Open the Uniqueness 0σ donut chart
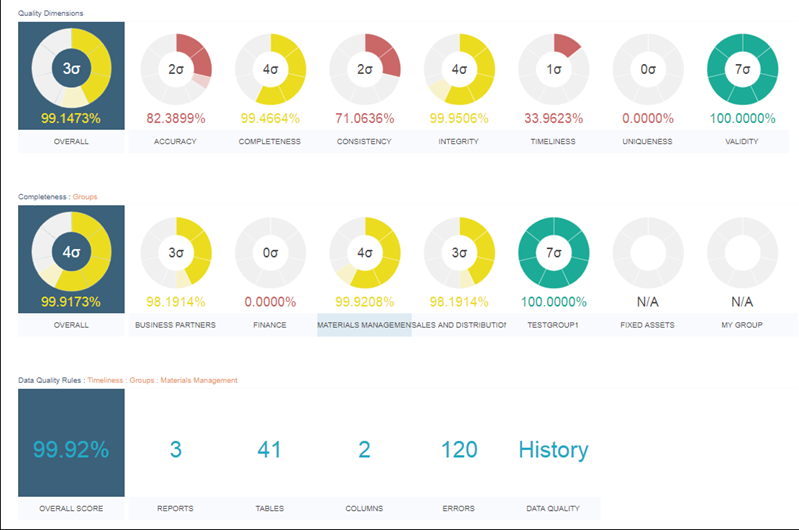Viewport: 799px width, 530px height. (648, 69)
